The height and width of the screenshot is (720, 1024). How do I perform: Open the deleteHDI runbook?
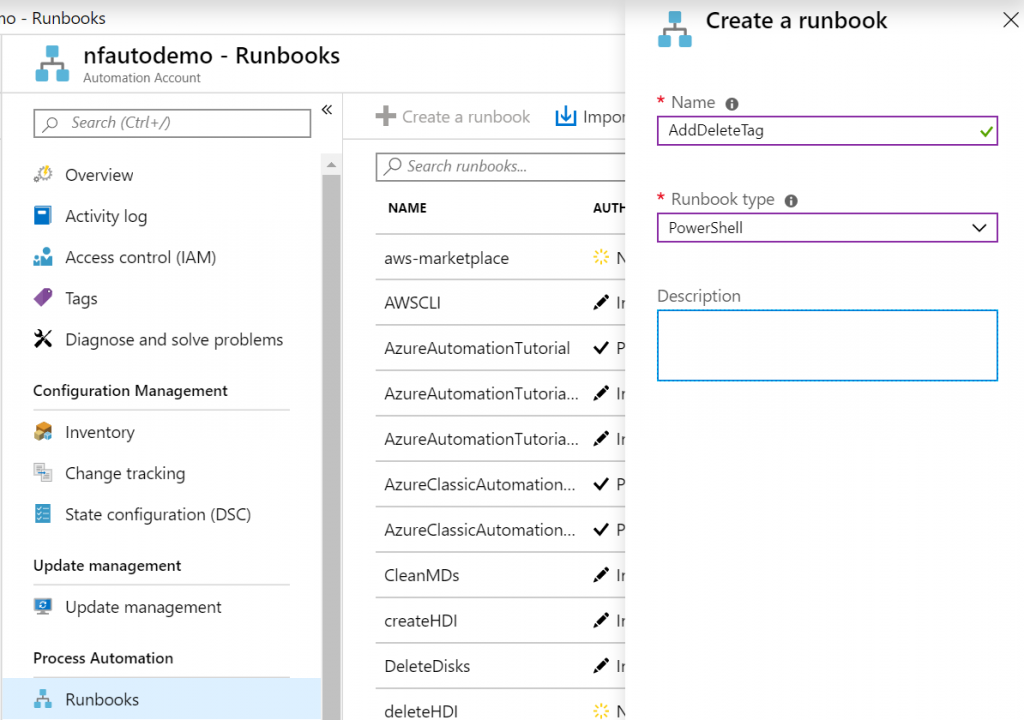tap(421, 711)
